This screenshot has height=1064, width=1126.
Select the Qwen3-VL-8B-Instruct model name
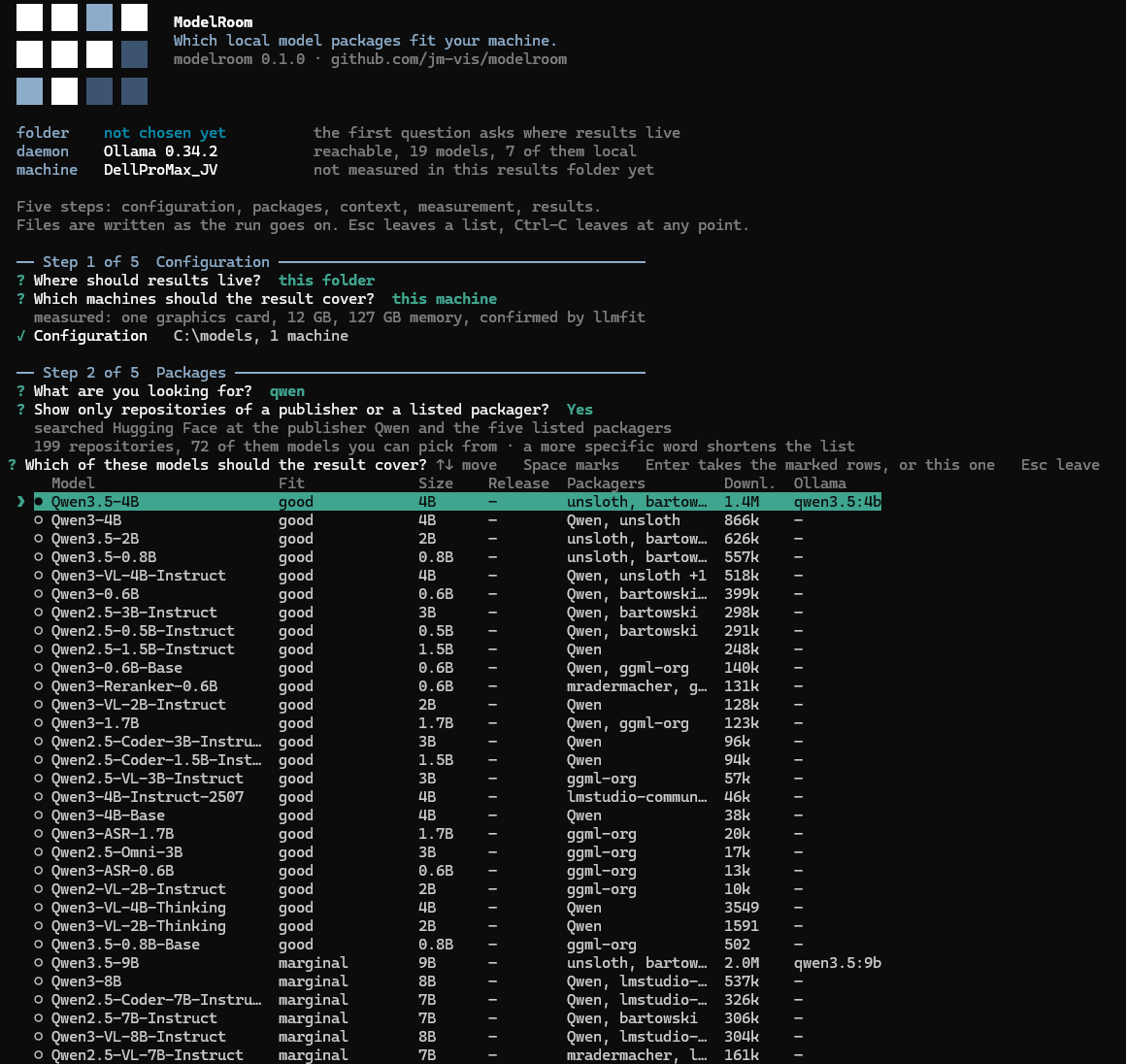click(x=139, y=1037)
